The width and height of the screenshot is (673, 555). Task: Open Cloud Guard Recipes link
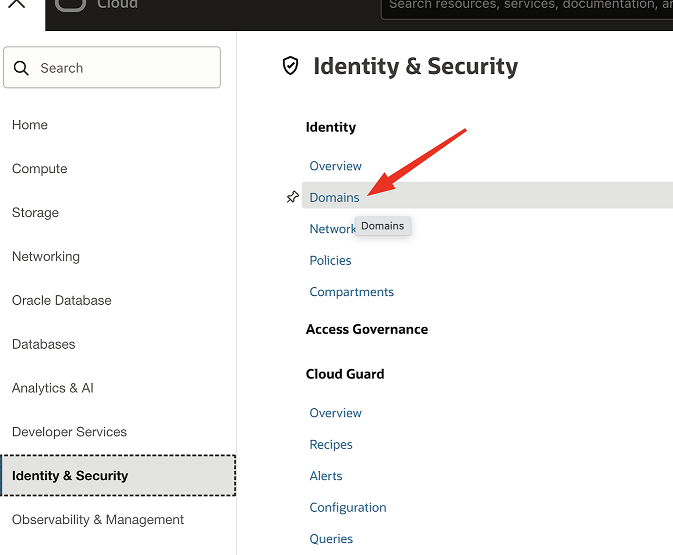coord(331,444)
